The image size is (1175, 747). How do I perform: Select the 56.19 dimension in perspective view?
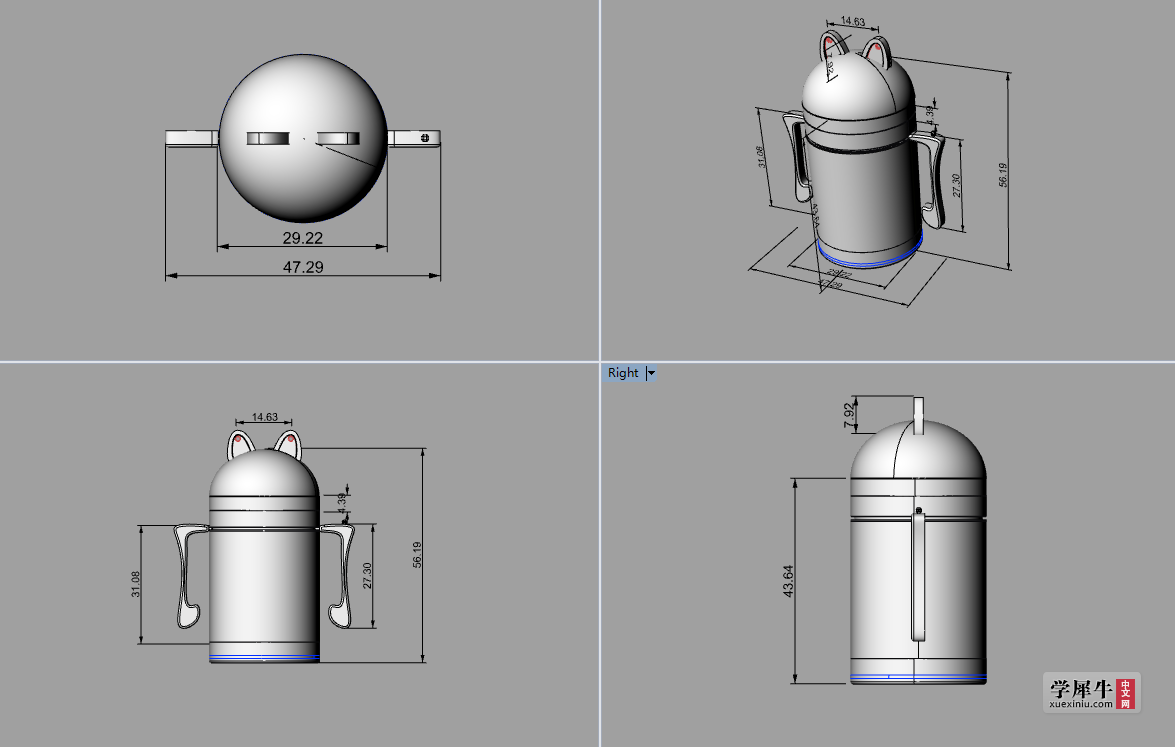1003,175
